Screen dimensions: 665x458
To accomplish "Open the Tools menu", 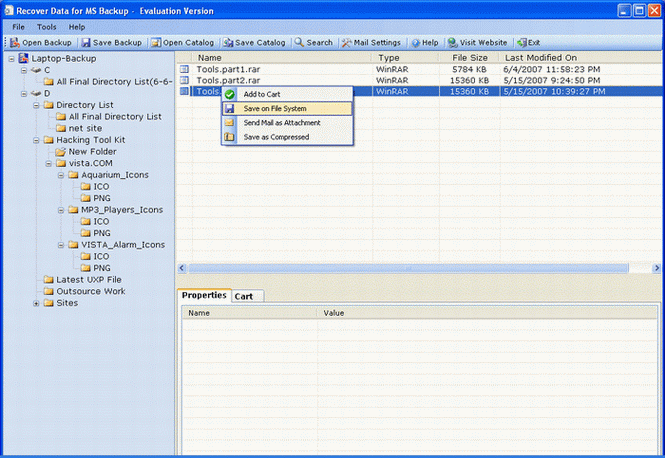I will (x=46, y=26).
